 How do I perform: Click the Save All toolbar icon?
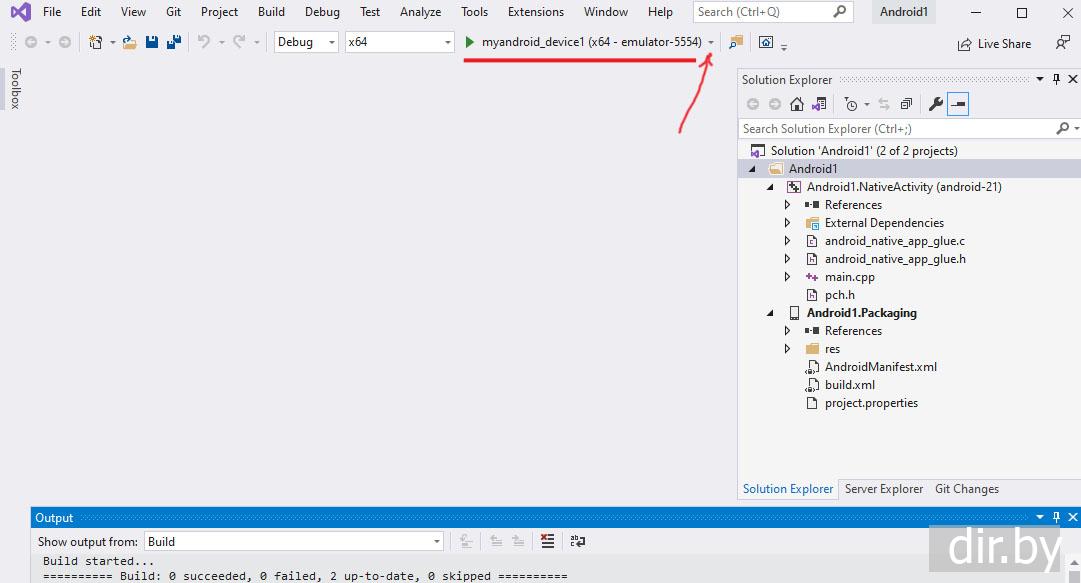173,42
